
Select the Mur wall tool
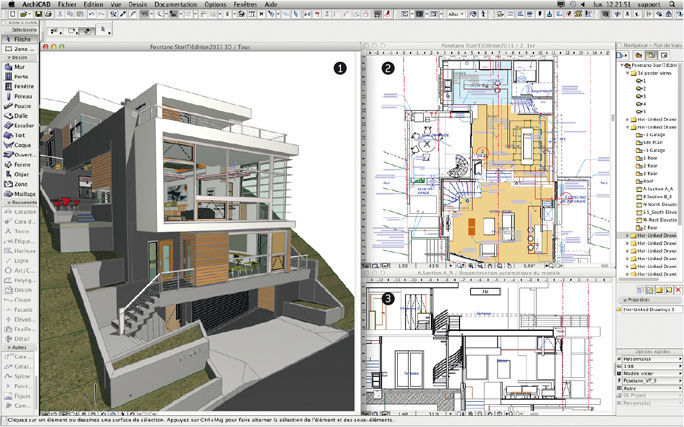[x=19, y=67]
